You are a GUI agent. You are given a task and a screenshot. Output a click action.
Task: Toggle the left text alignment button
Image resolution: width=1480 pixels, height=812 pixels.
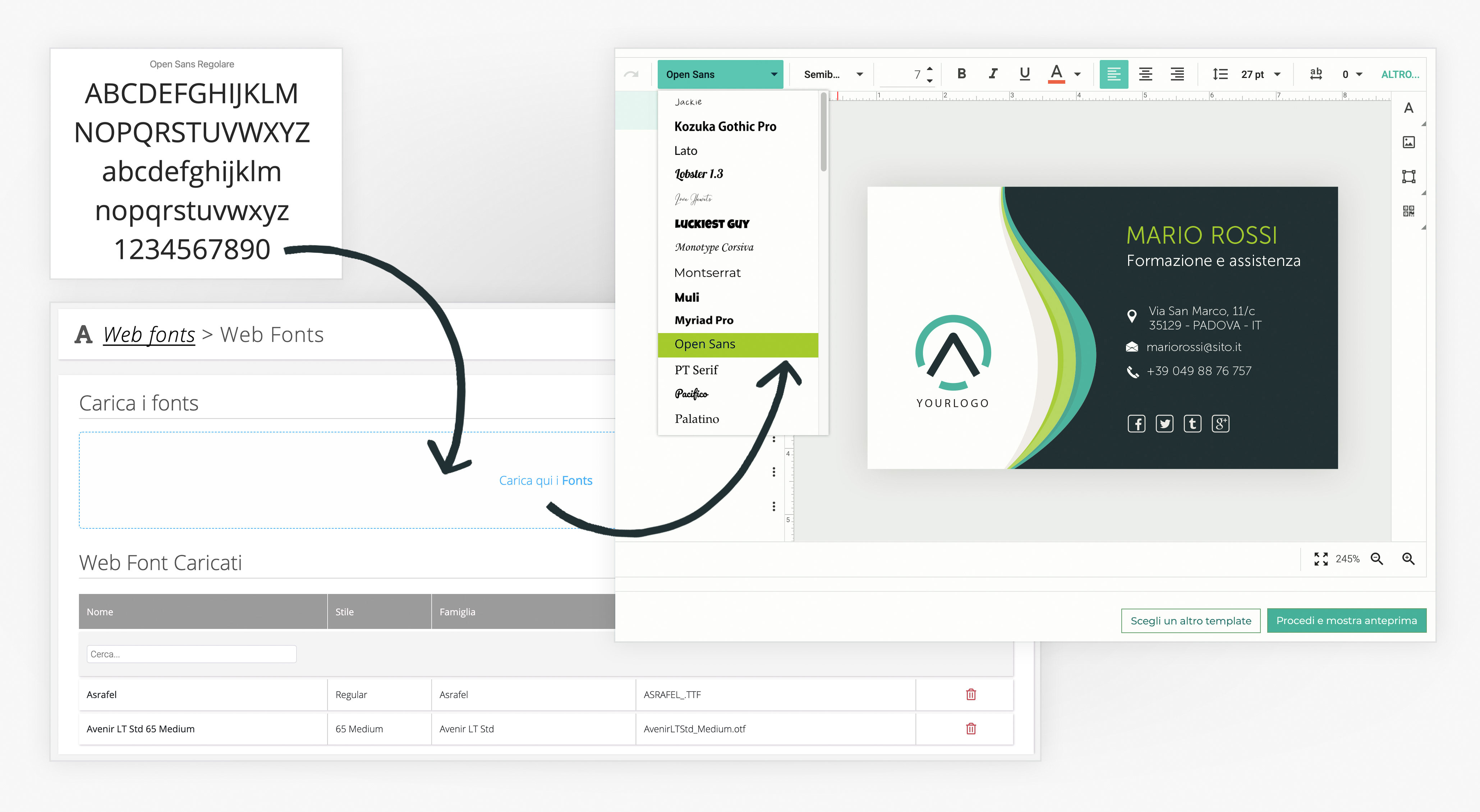[1113, 74]
